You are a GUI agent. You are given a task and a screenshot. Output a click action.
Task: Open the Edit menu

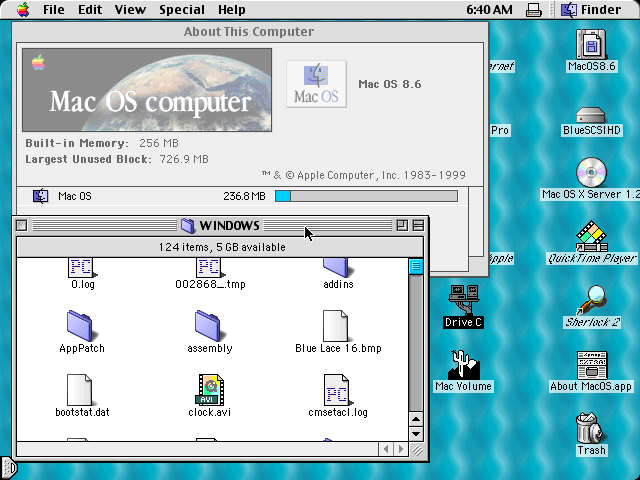[x=90, y=9]
